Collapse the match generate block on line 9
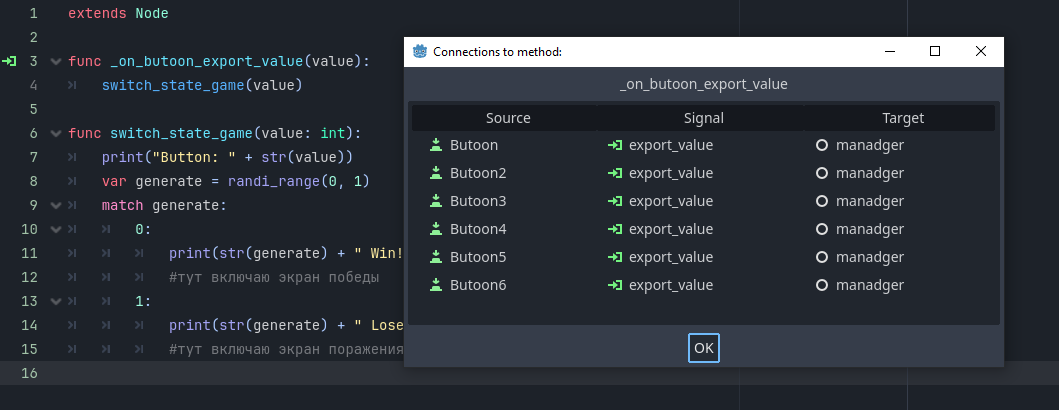The width and height of the screenshot is (1059, 410). click(x=55, y=205)
